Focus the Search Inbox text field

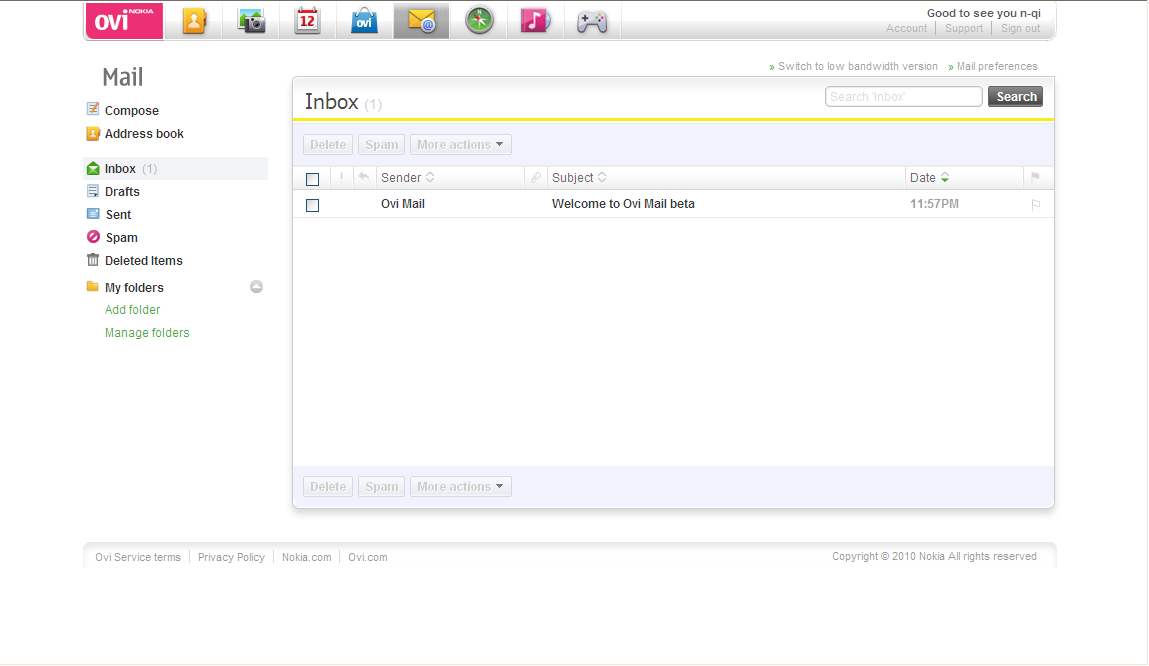pos(904,97)
